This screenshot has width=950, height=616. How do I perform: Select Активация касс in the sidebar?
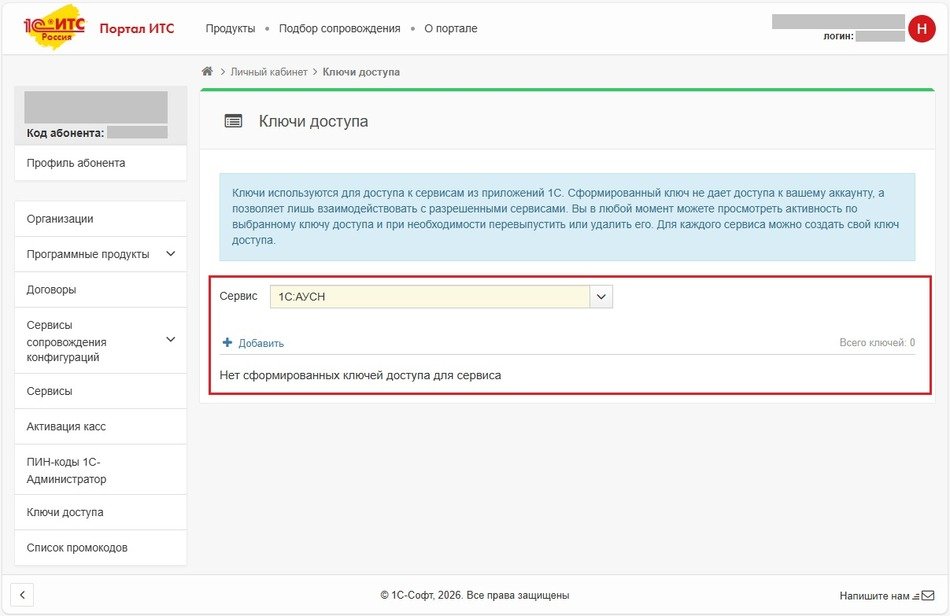(66, 427)
